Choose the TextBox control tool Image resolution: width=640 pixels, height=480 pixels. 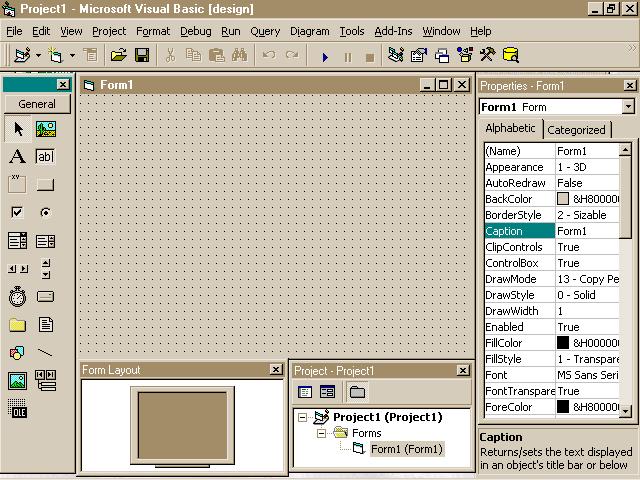click(x=45, y=157)
